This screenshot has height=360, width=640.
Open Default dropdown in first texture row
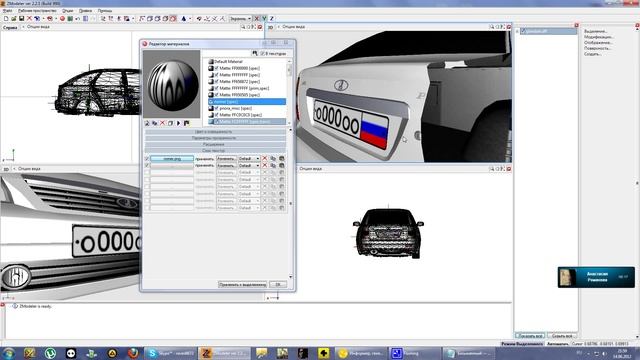pos(249,158)
